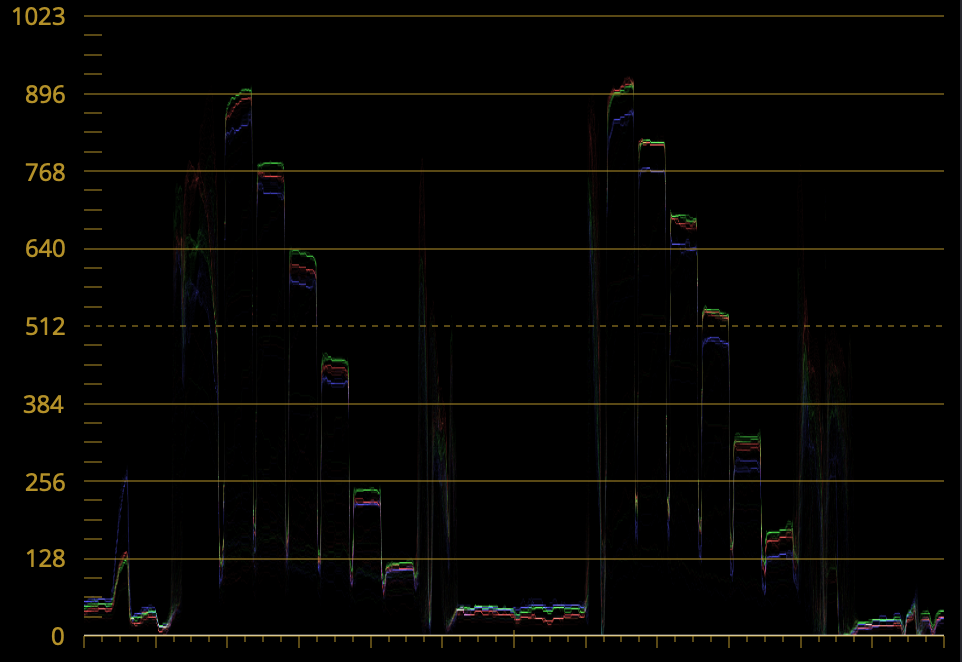Click the 512 scale label
Image resolution: width=962 pixels, height=662 pixels.
pos(45,326)
